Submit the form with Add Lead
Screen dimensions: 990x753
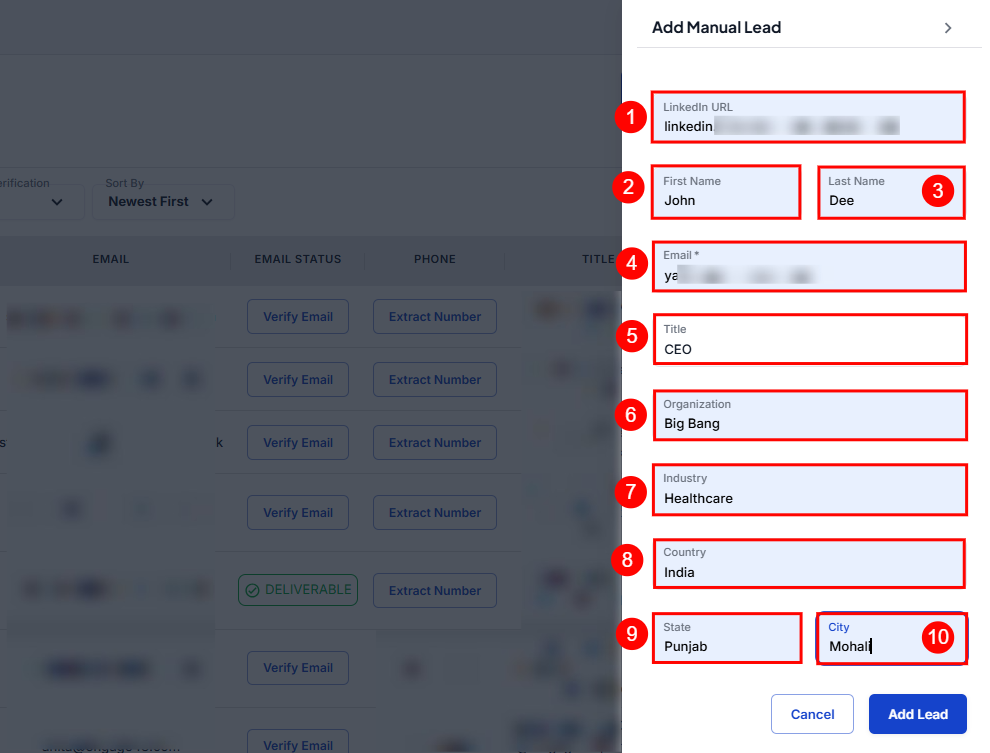point(917,714)
